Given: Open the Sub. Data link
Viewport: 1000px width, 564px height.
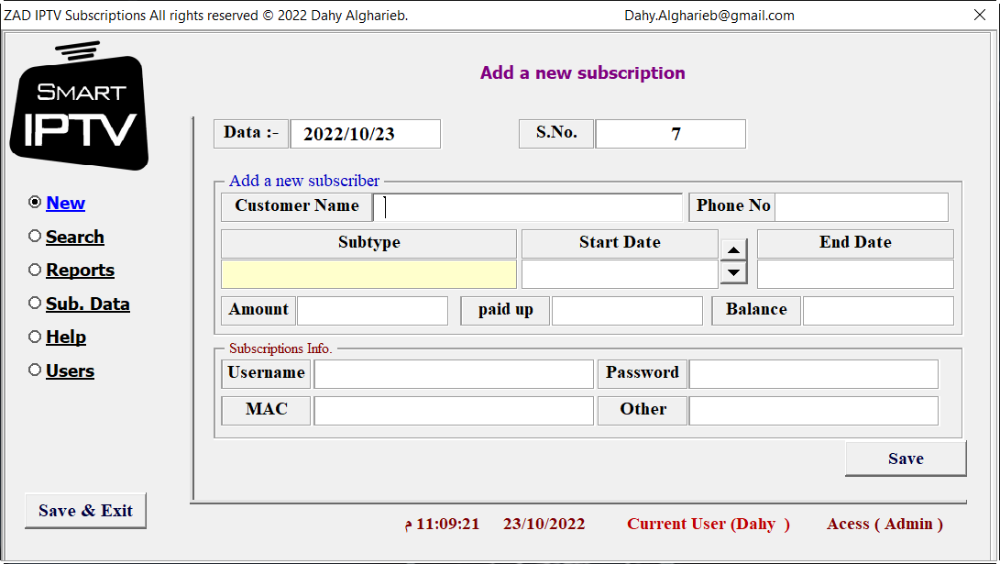Looking at the screenshot, I should tap(88, 304).
